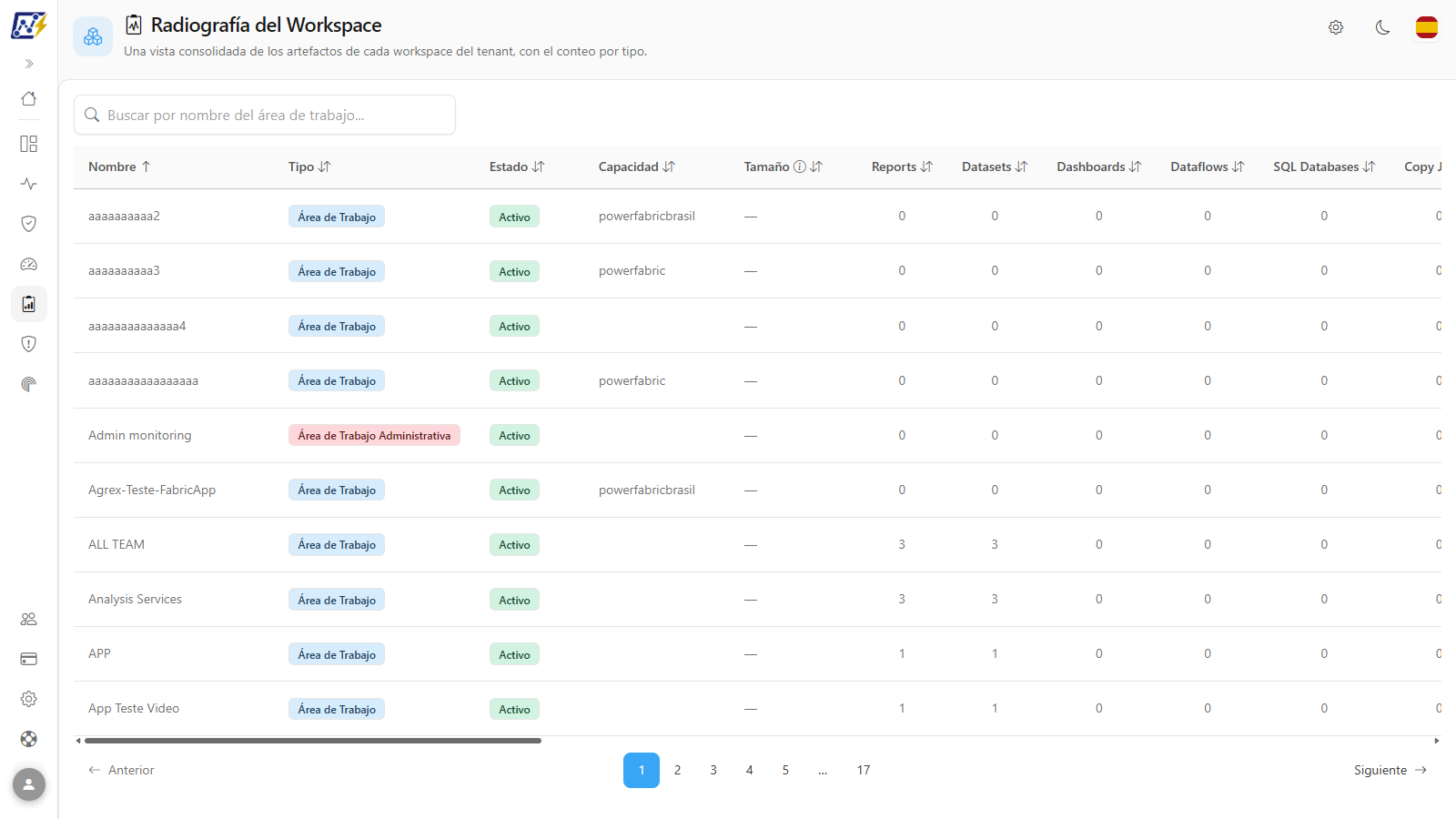Image resolution: width=1456 pixels, height=819 pixels.
Task: Click the app logo in the sidebar
Action: [29, 25]
